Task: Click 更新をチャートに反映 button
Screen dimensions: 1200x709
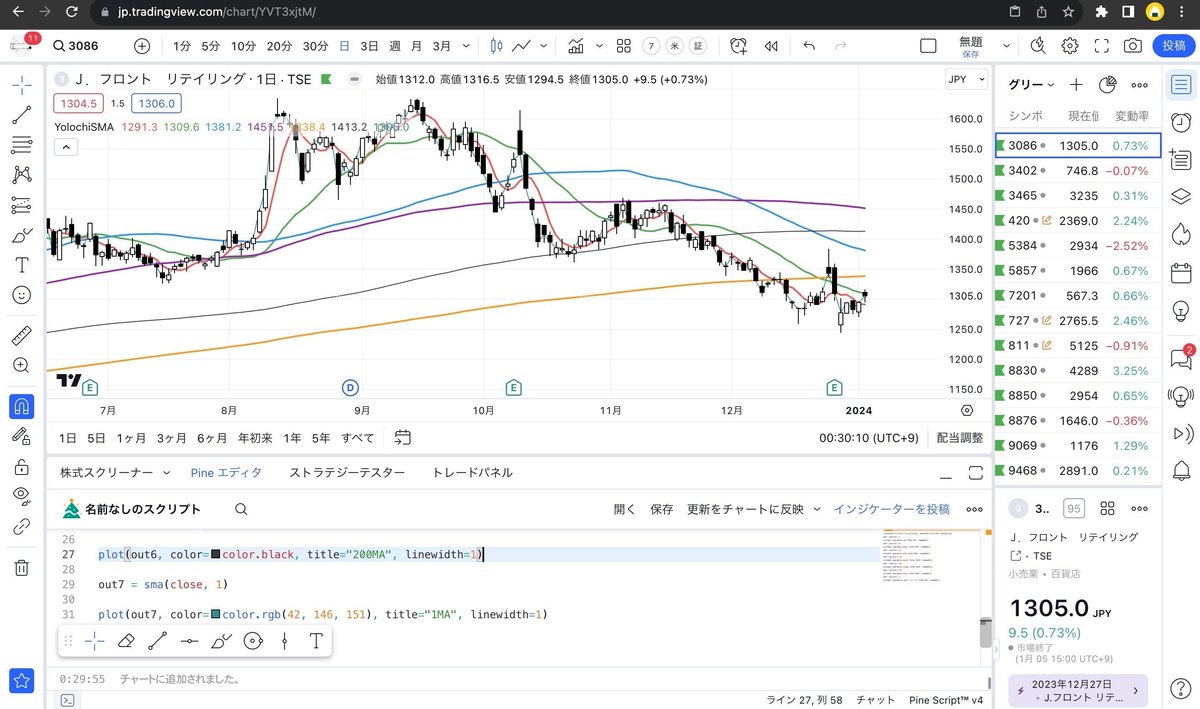Action: [745, 509]
